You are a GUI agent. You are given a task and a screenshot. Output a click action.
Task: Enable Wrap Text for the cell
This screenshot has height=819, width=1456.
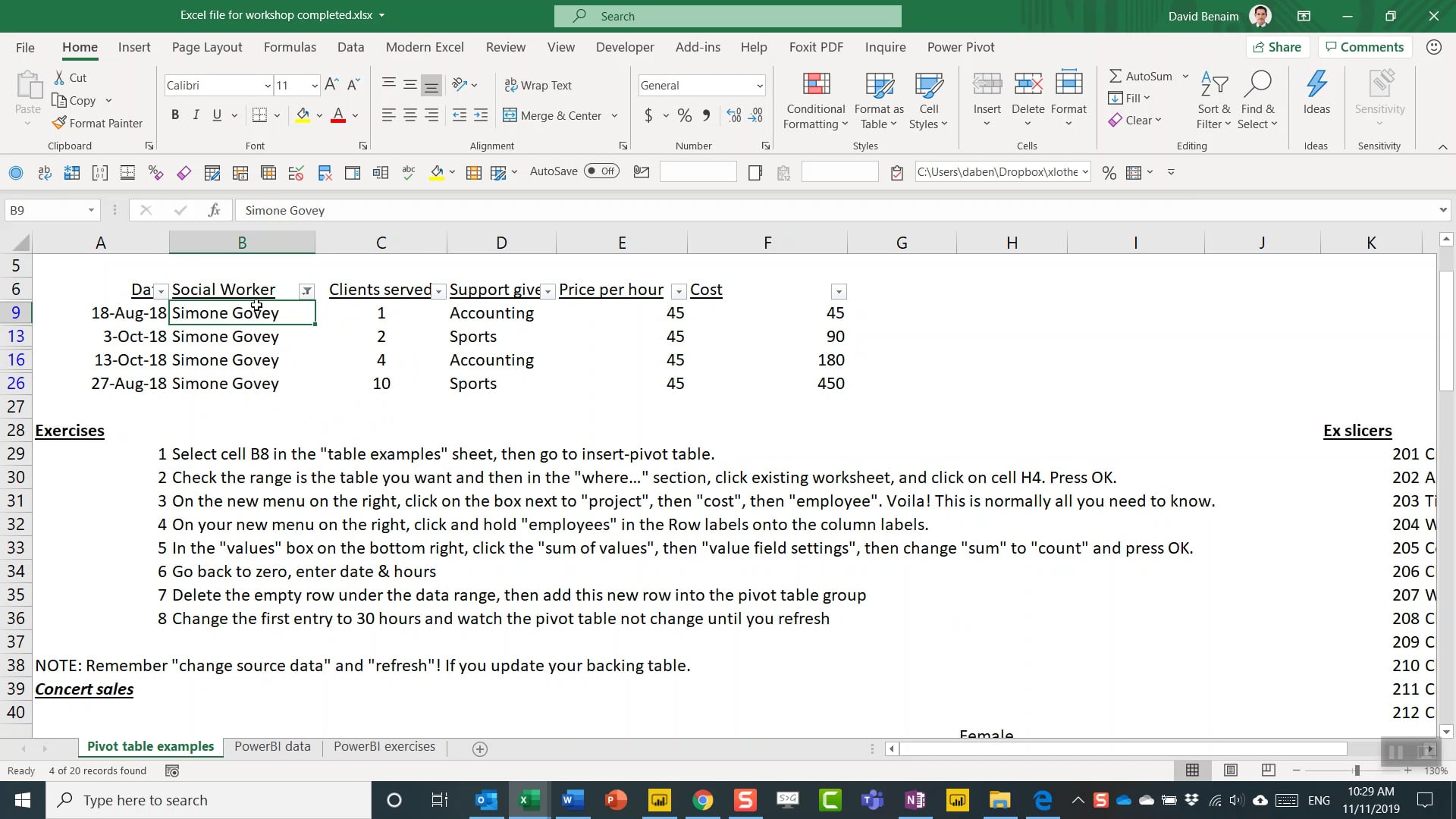[x=538, y=85]
